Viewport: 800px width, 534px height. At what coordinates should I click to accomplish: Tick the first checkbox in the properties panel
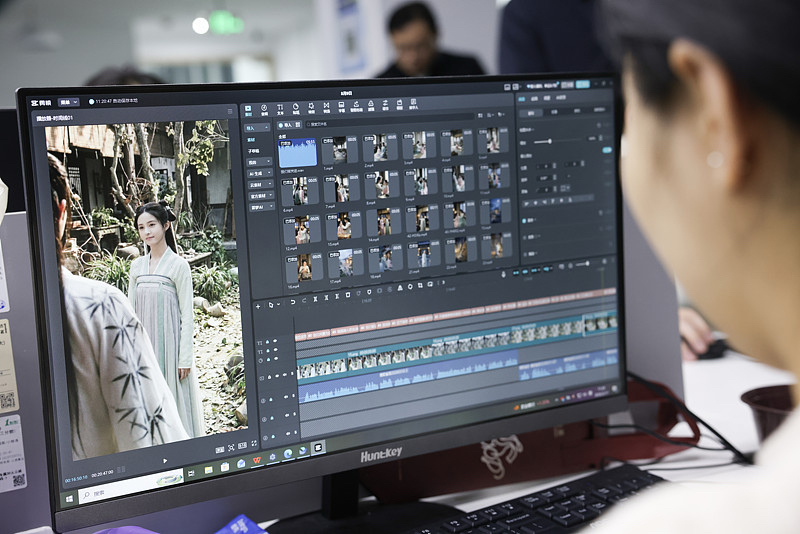pyautogui.click(x=524, y=221)
